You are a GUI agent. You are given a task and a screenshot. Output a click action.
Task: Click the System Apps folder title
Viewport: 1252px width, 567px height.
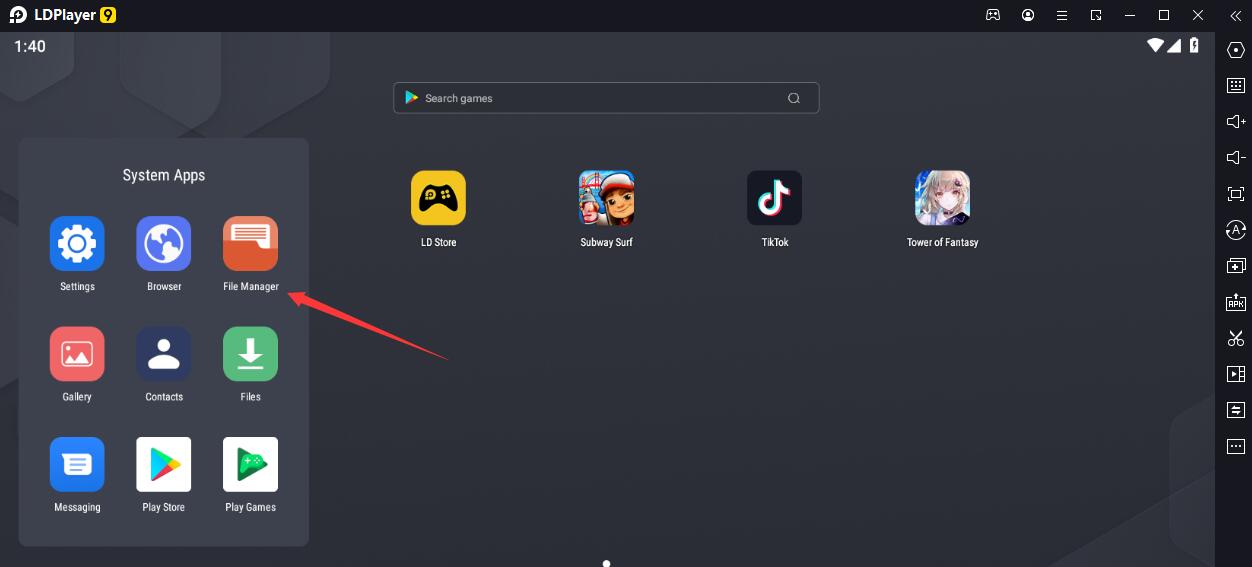(x=164, y=175)
